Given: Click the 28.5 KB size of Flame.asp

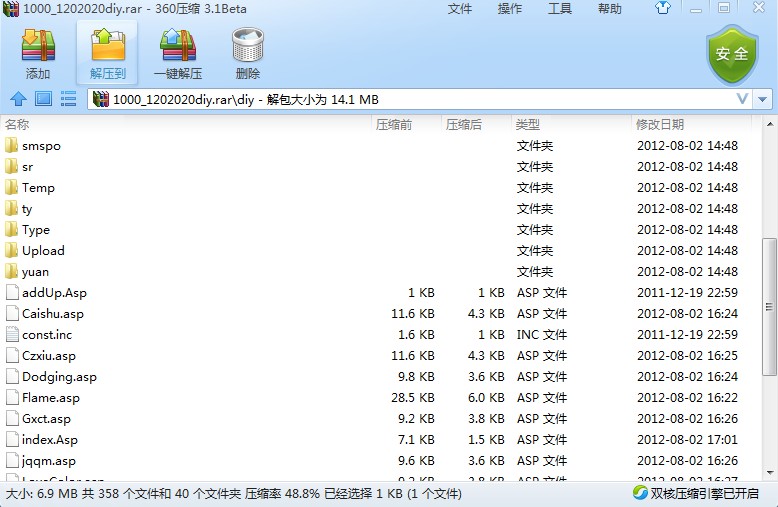Looking at the screenshot, I should 413,398.
